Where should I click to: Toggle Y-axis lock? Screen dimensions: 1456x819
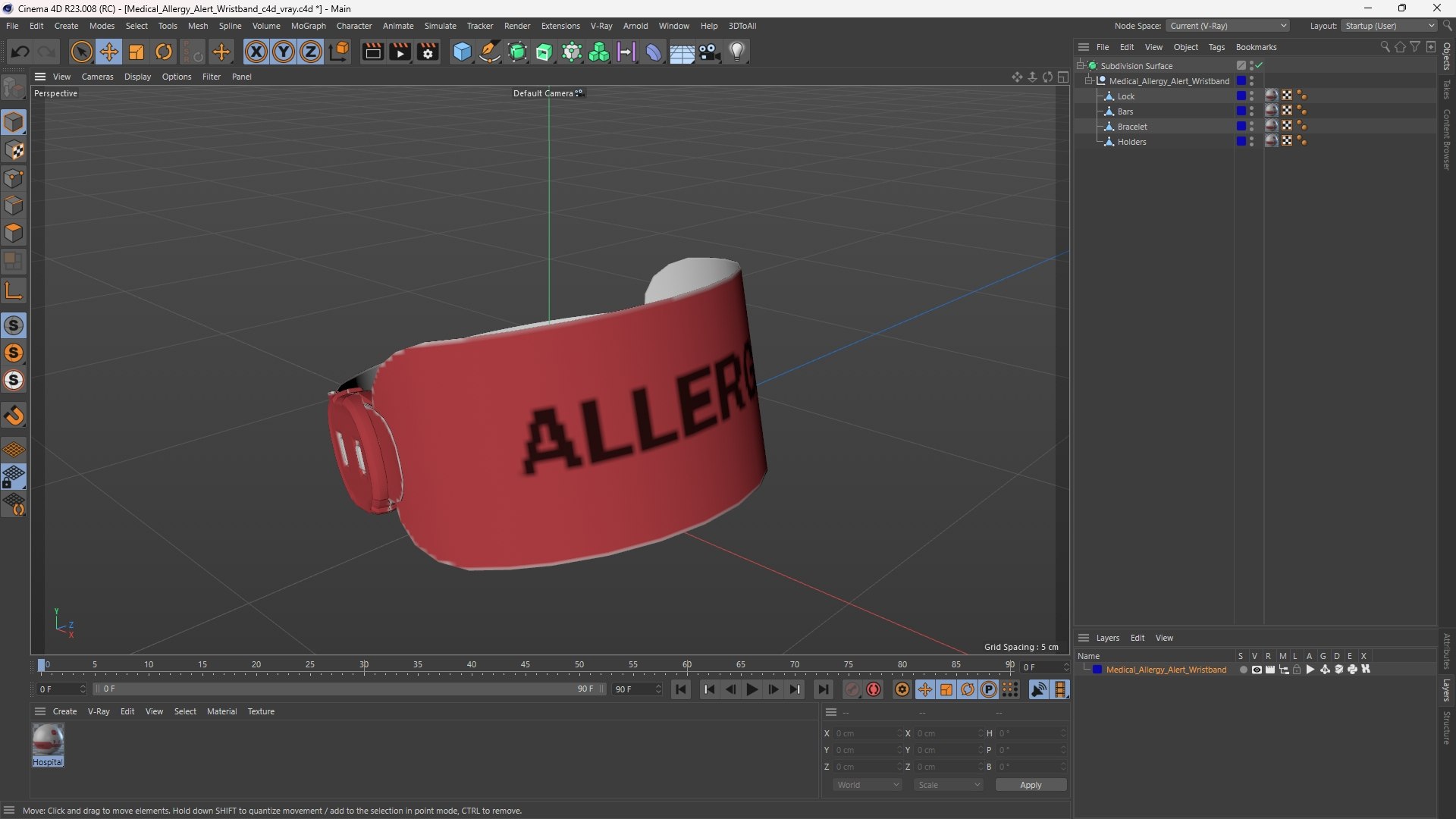click(284, 52)
